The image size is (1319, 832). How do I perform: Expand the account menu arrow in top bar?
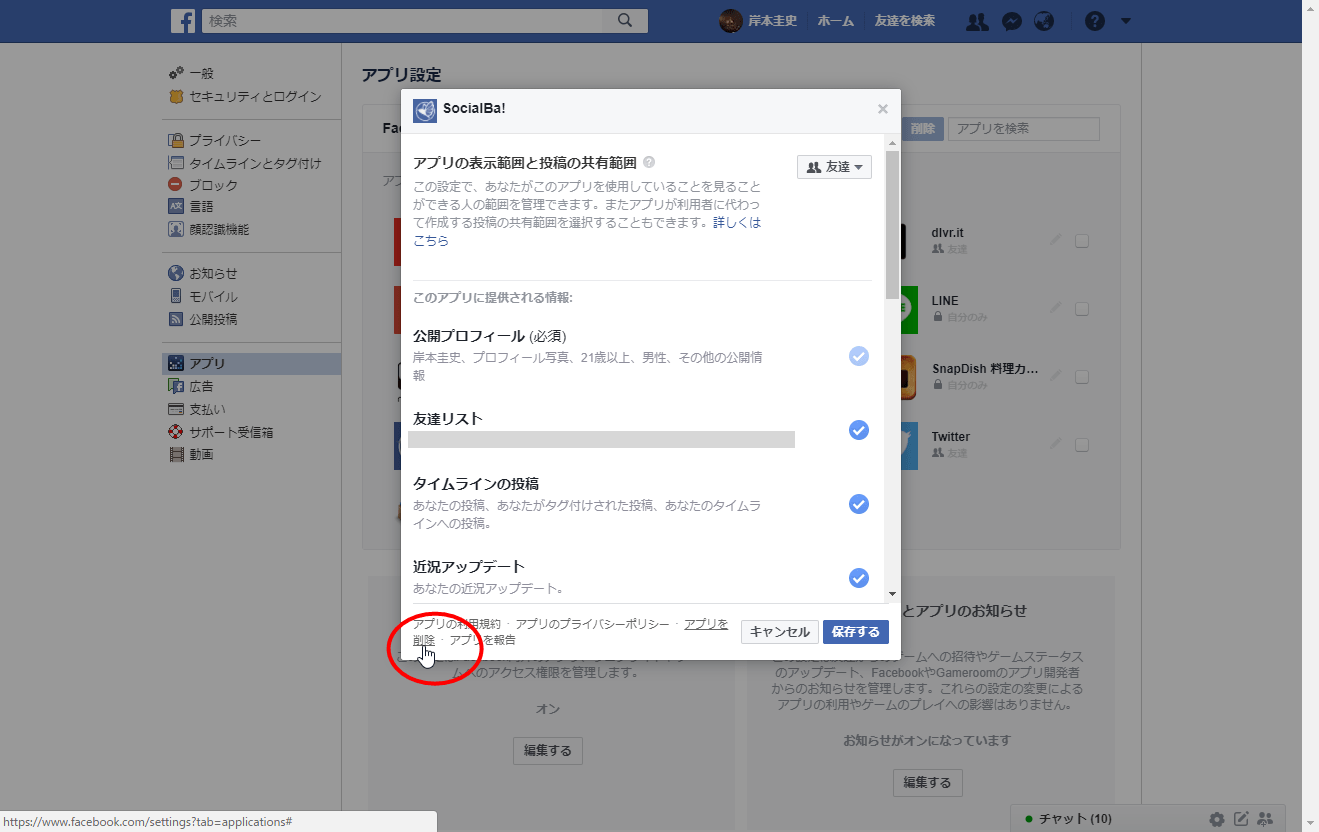[1126, 21]
